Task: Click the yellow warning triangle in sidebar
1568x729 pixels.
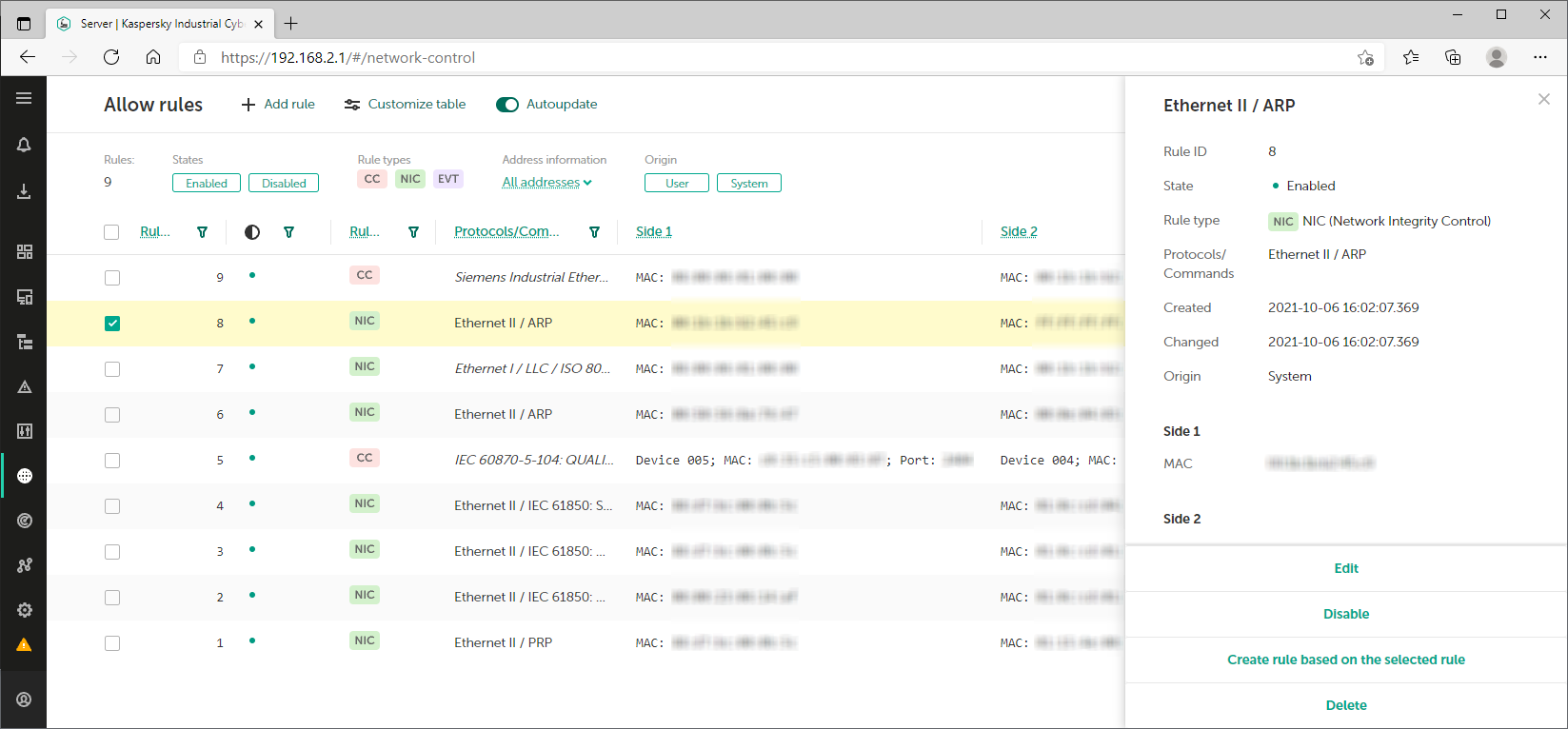Action: (24, 644)
